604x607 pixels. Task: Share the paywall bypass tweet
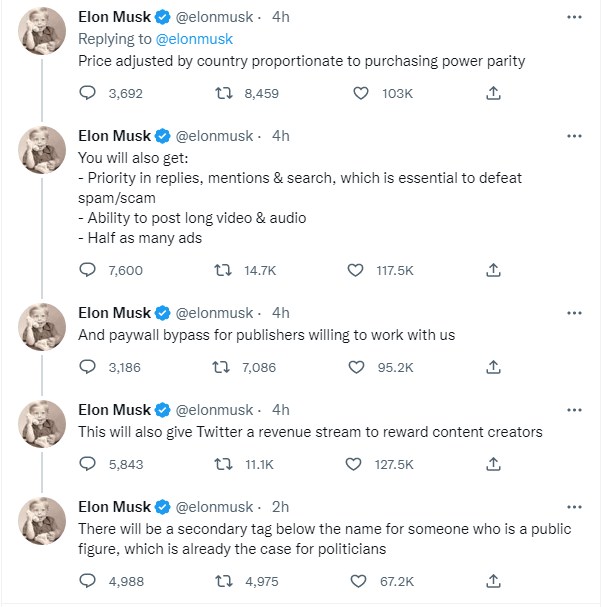(492, 367)
